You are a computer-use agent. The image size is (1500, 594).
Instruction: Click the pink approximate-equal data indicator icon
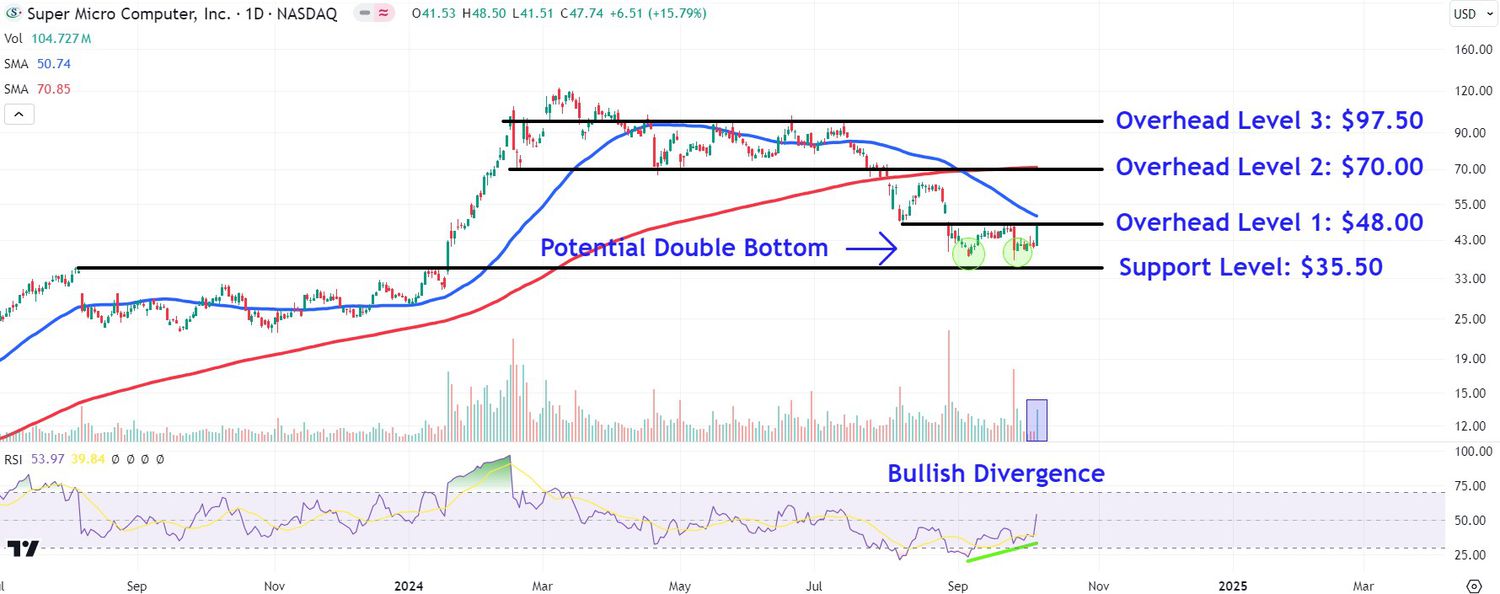tap(383, 14)
